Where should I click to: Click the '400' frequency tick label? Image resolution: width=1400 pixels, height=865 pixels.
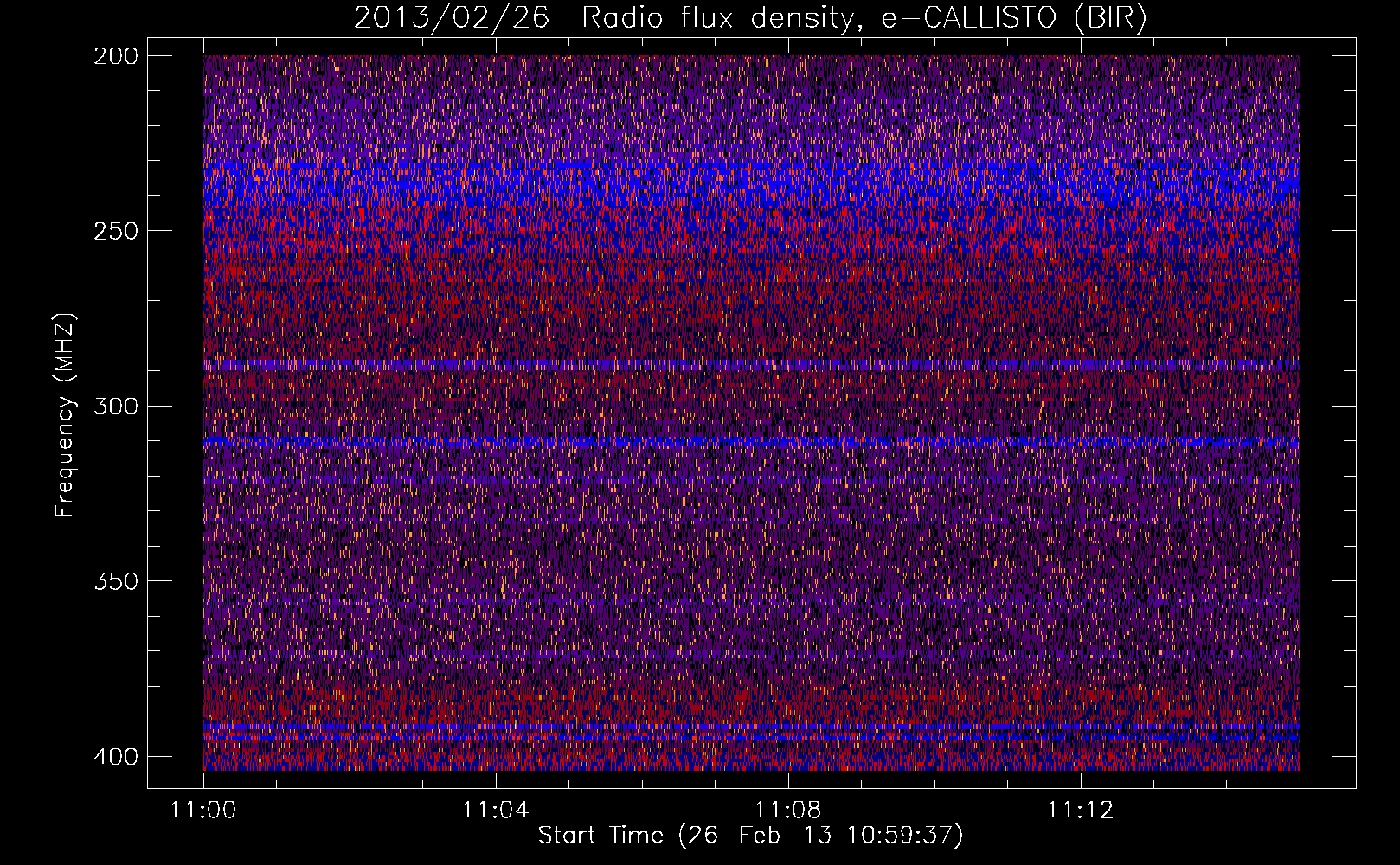116,757
